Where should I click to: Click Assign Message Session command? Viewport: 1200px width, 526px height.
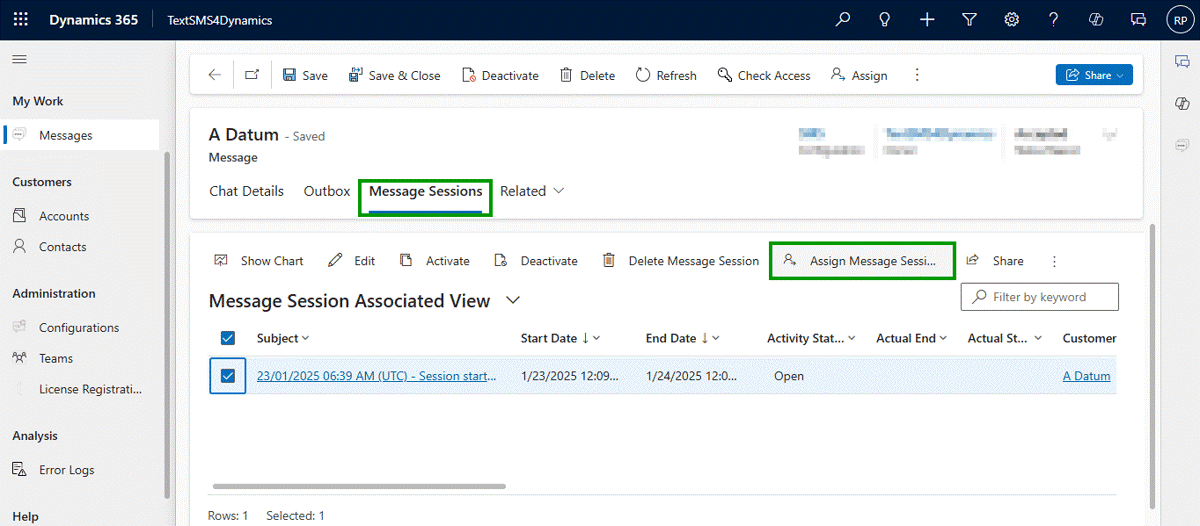click(x=862, y=261)
